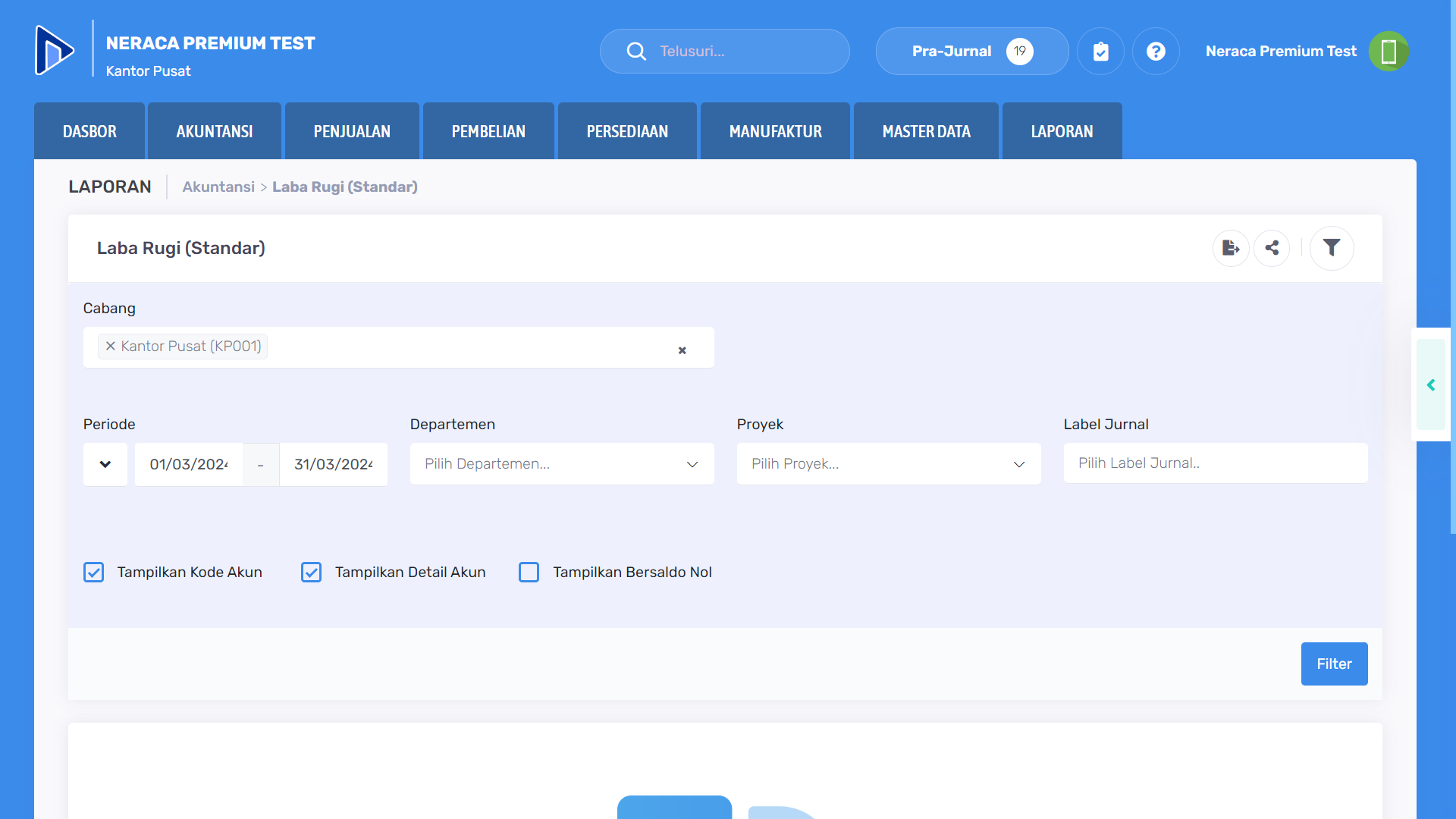This screenshot has height=819, width=1456.
Task: Expand the green side panel arrow
Action: click(1431, 385)
